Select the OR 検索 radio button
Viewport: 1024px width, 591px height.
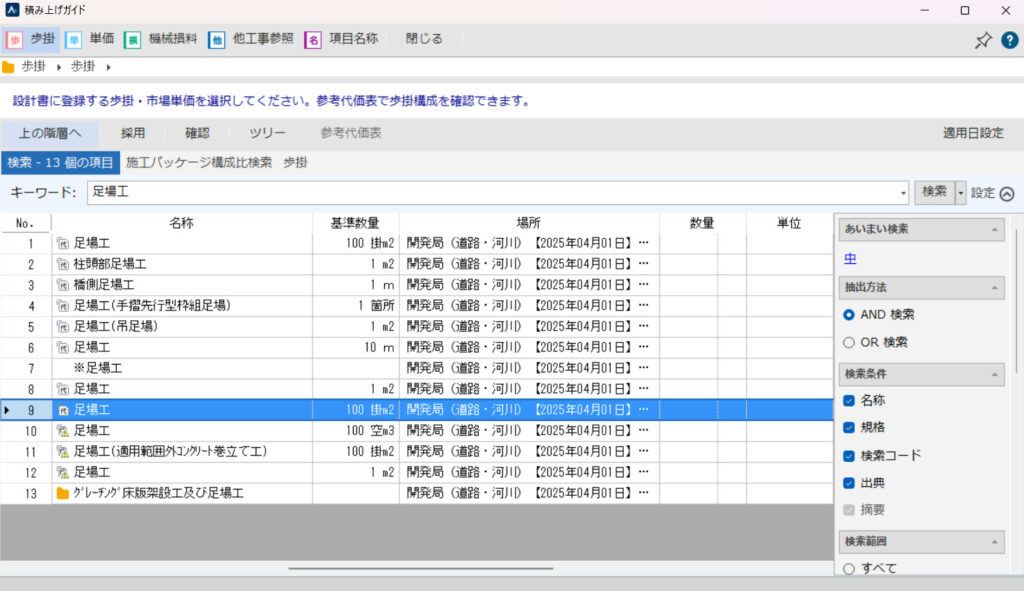[x=849, y=342]
